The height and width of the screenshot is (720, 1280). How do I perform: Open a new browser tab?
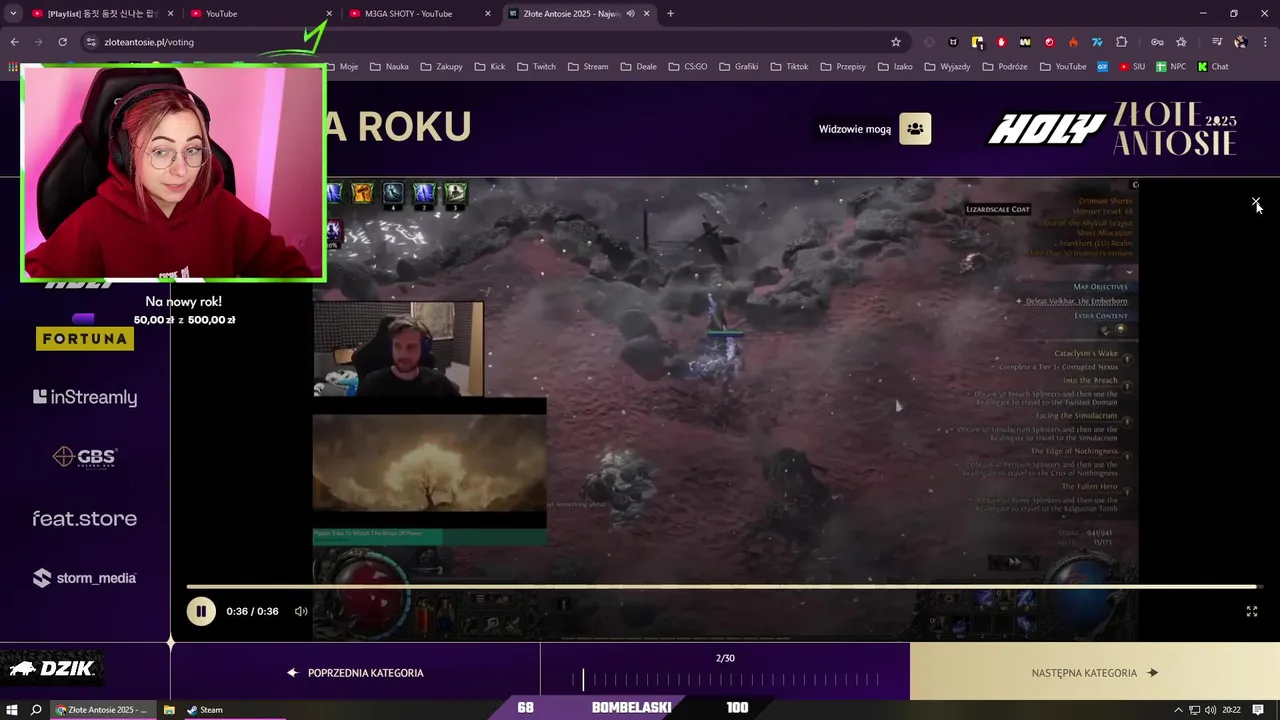coord(670,14)
